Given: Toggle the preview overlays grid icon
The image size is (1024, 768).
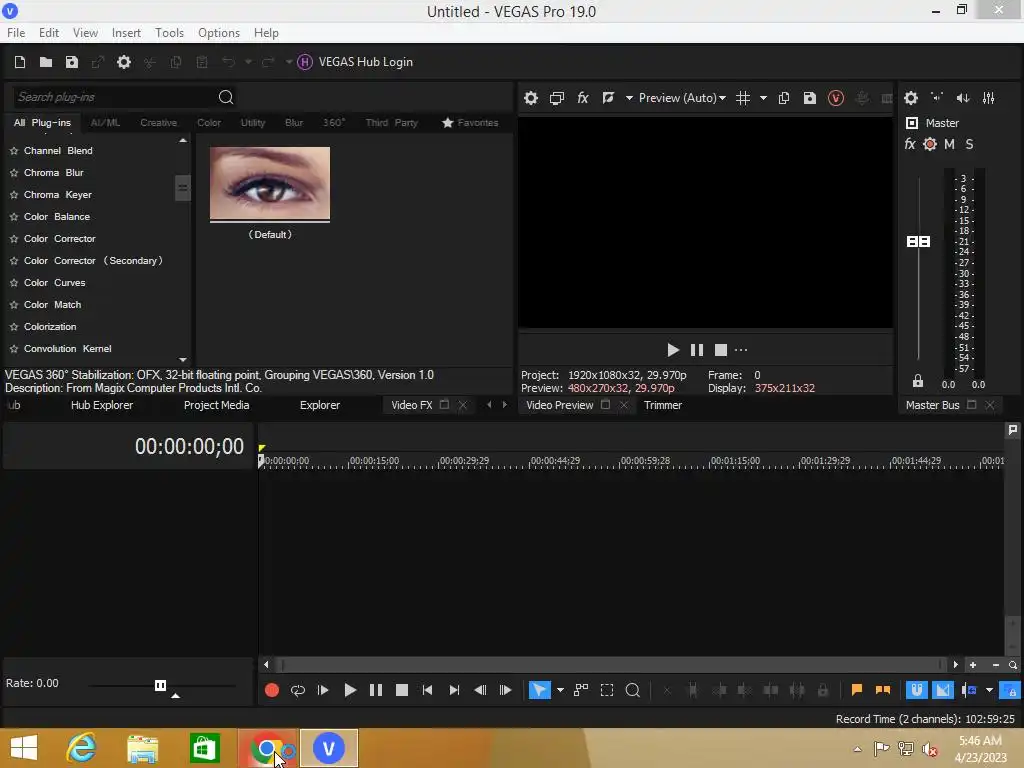Looking at the screenshot, I should point(743,98).
